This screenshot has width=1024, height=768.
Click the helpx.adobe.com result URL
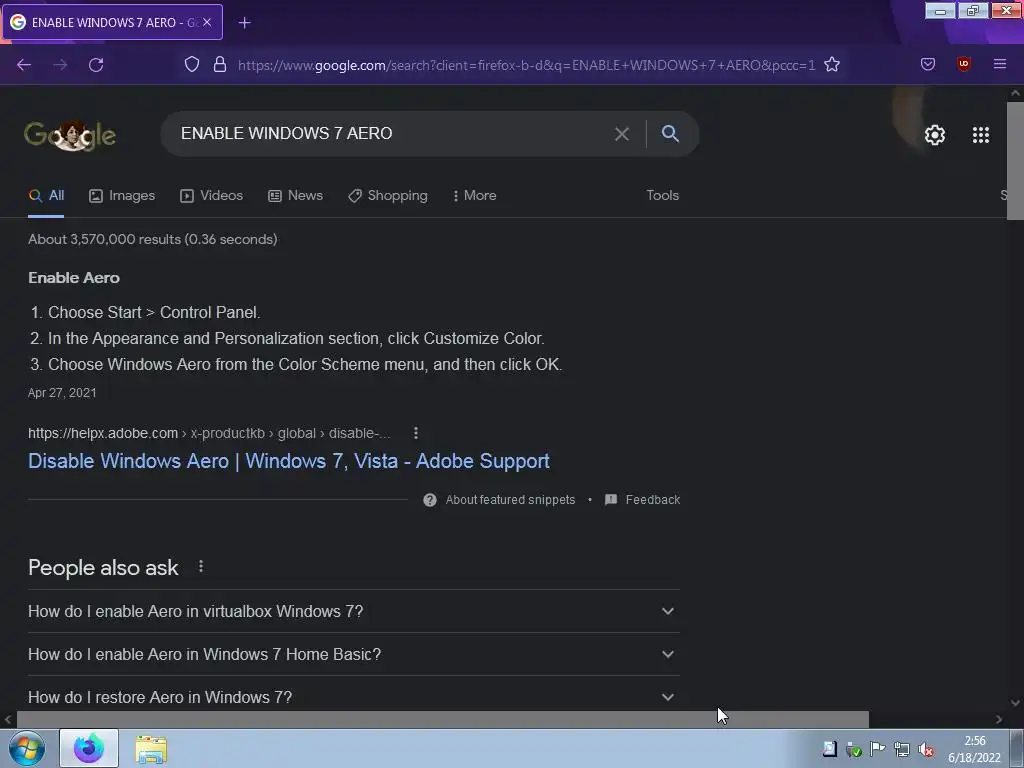tap(209, 433)
